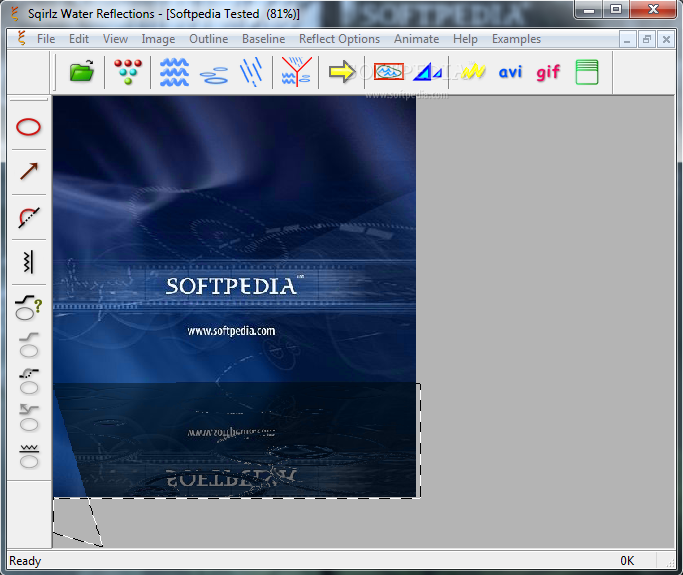Click the grayed reverse arrow ellipse tool
Viewport: 683px width, 575px height.
(29, 418)
